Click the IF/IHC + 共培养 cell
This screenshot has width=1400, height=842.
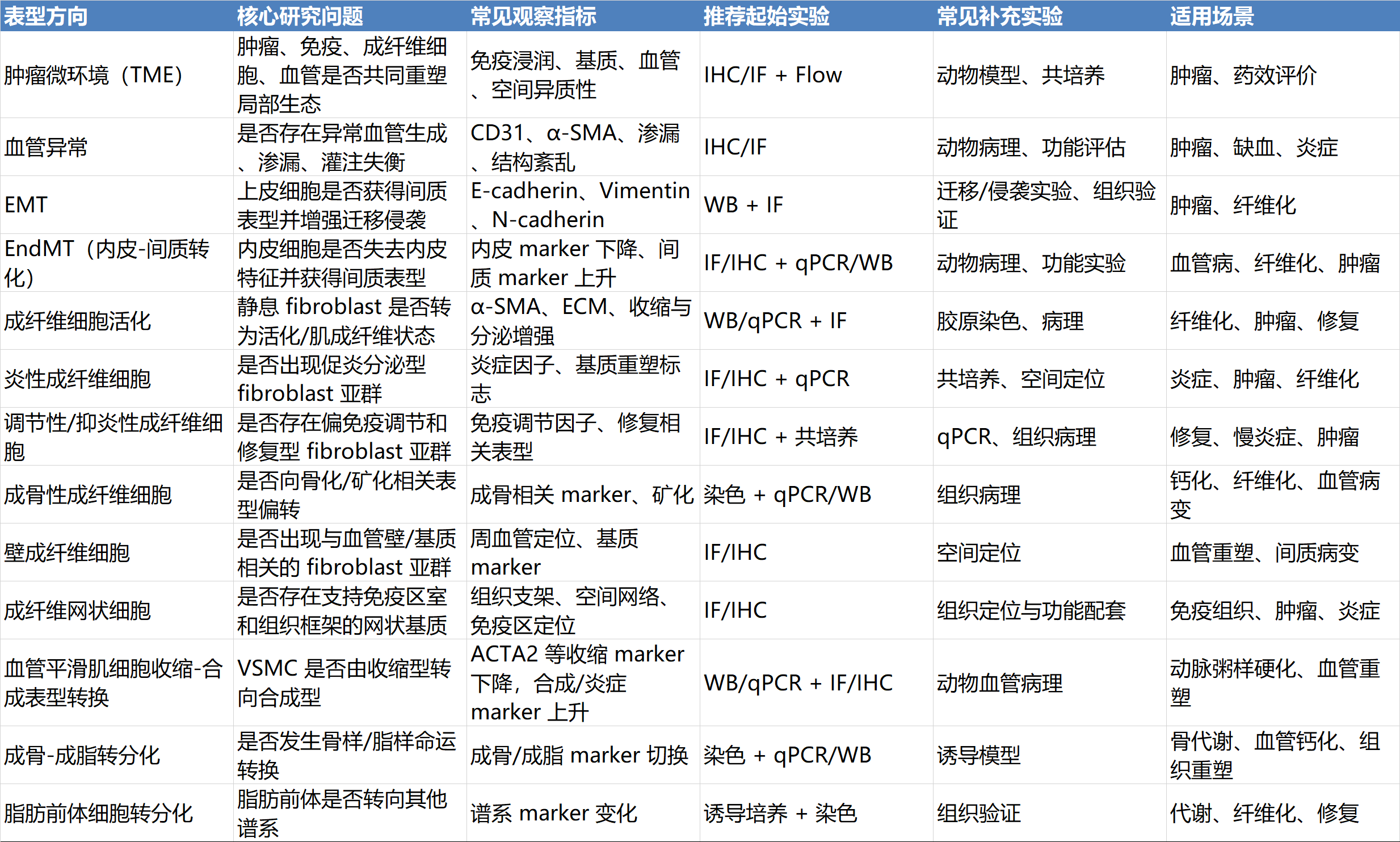tap(780, 437)
